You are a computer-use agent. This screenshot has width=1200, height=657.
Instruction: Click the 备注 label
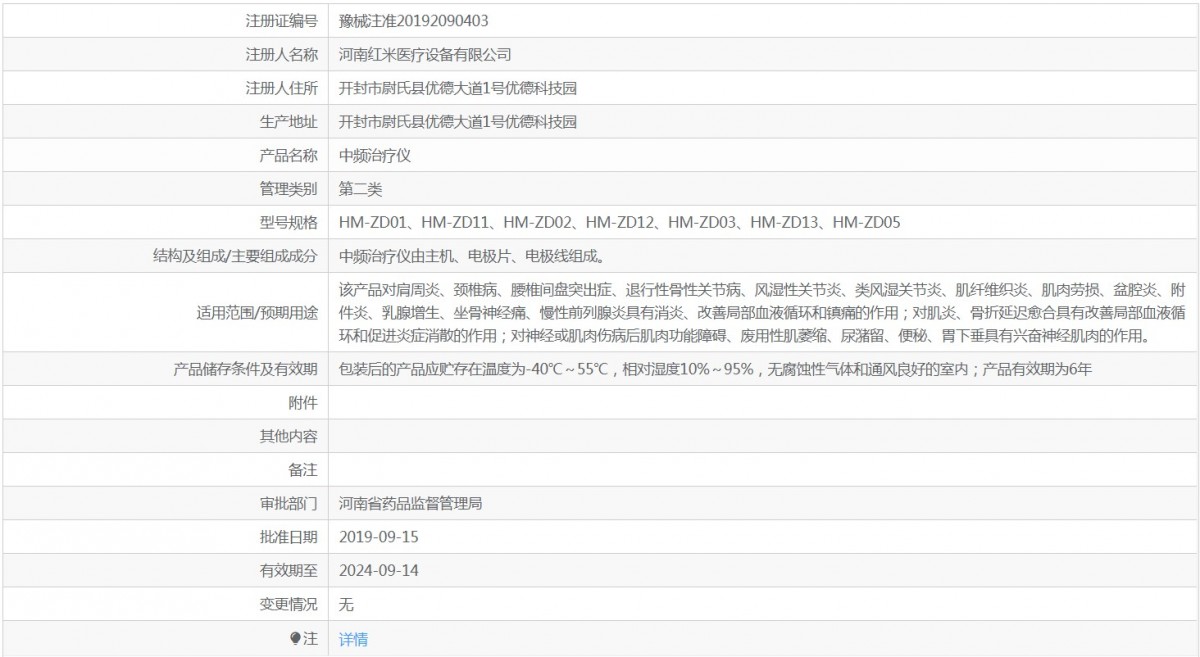(303, 469)
